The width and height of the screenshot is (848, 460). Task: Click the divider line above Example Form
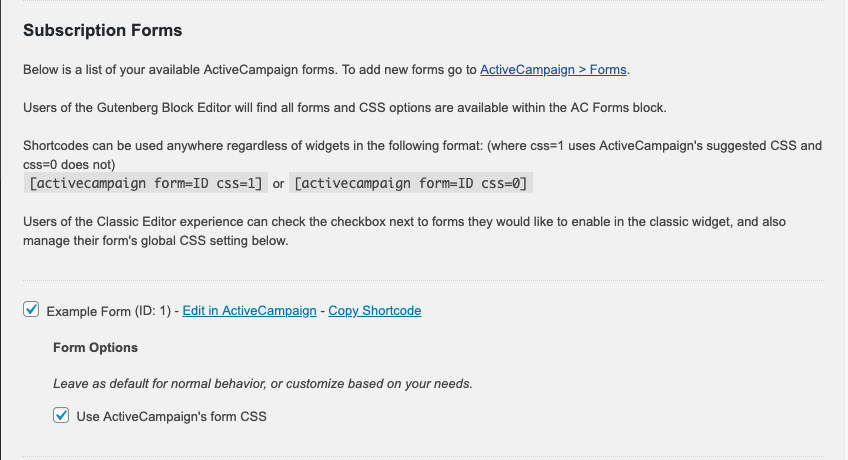pos(423,280)
